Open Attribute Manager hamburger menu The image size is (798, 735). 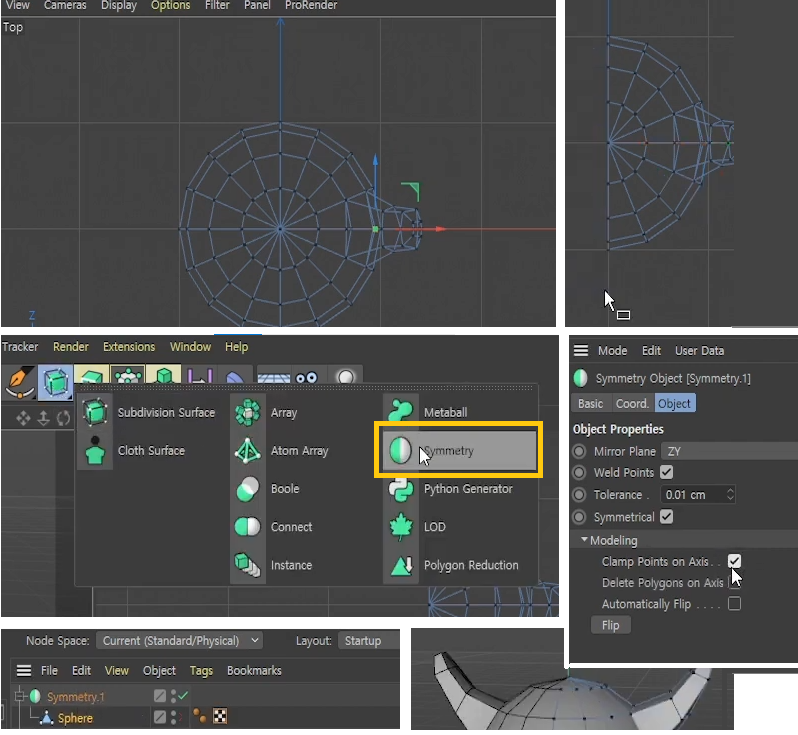(581, 351)
